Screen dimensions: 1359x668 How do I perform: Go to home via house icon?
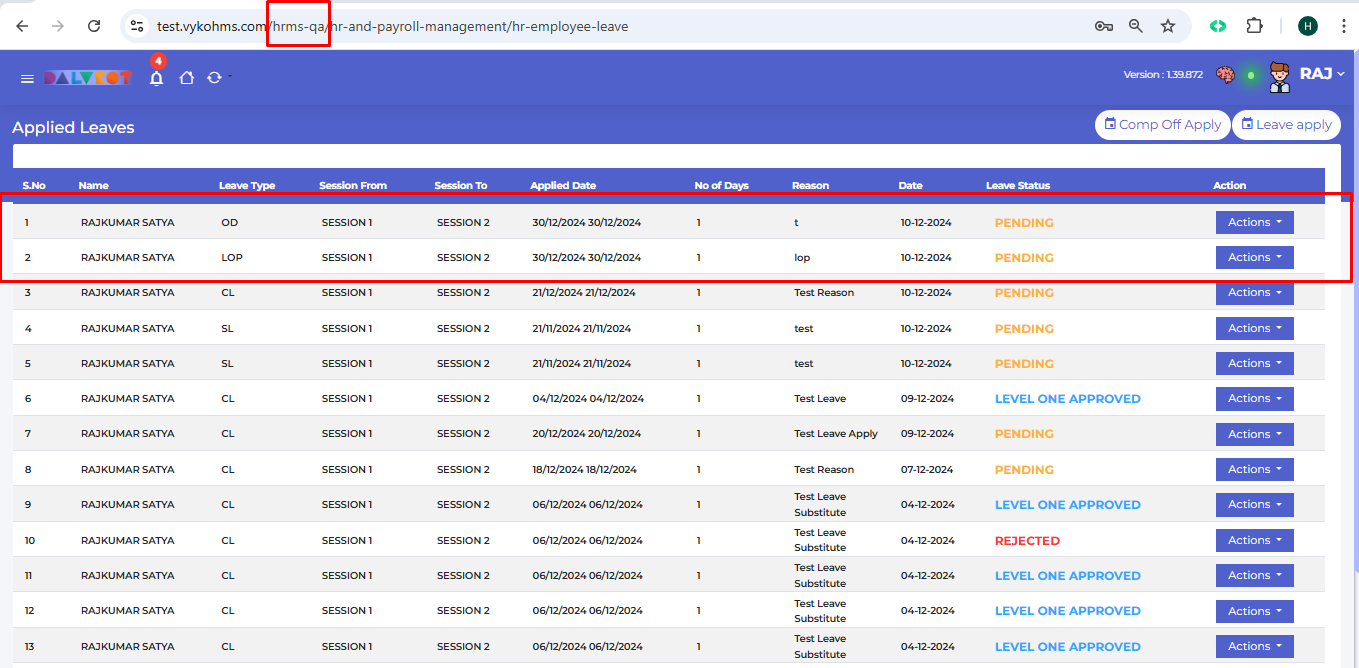point(186,78)
